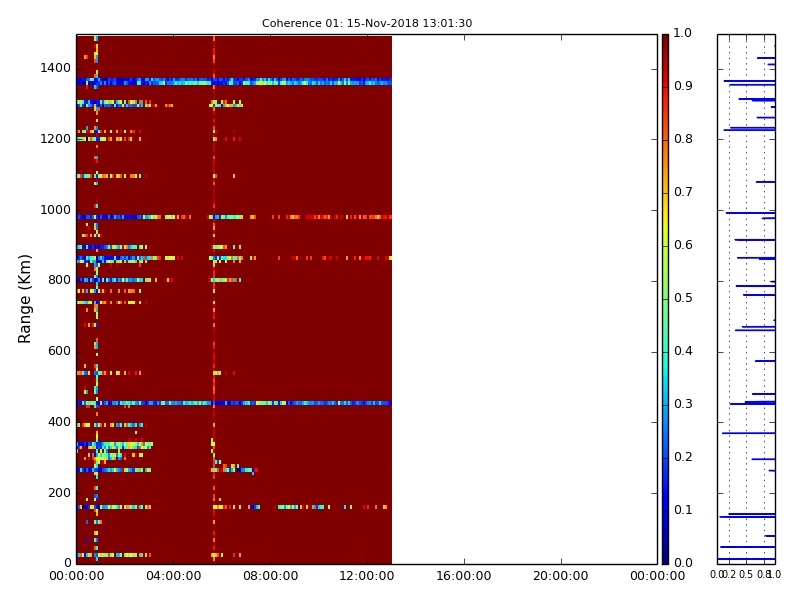This screenshot has height=600, width=800.
Task: Click the colorbar label 0.5
Action: click(683, 298)
